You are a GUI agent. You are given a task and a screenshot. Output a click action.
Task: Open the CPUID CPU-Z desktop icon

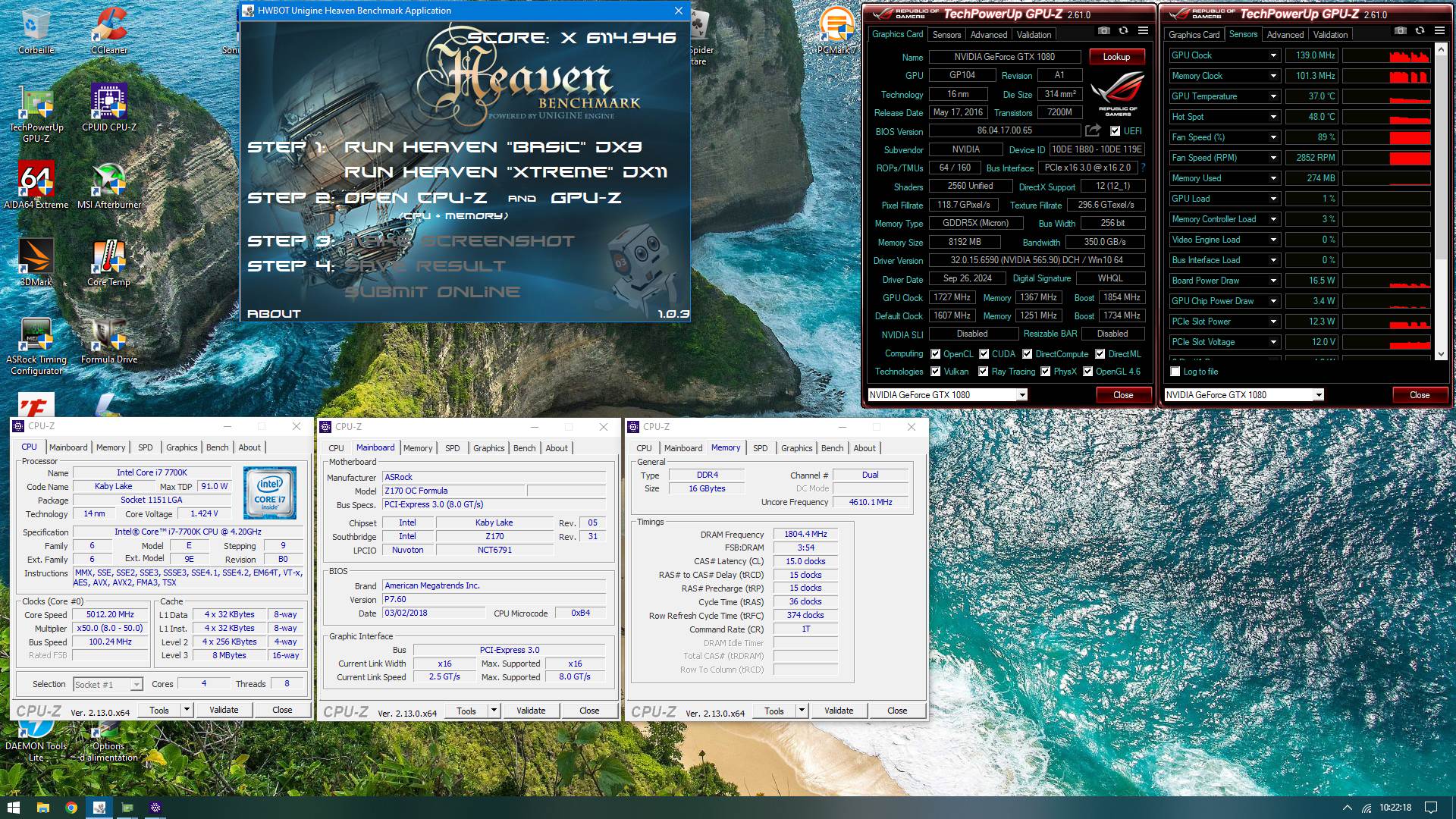pyautogui.click(x=109, y=108)
